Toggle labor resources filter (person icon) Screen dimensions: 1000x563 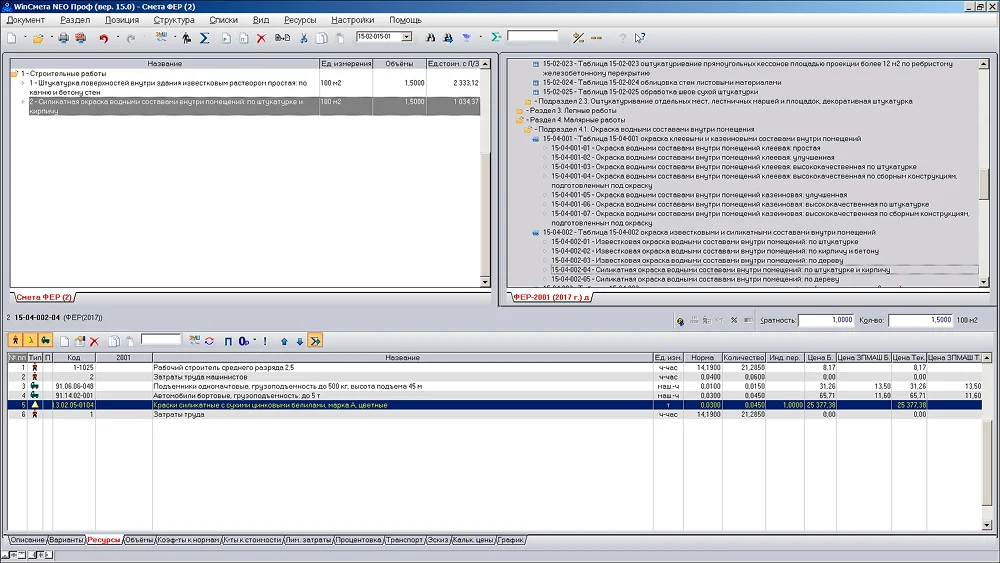click(15, 341)
